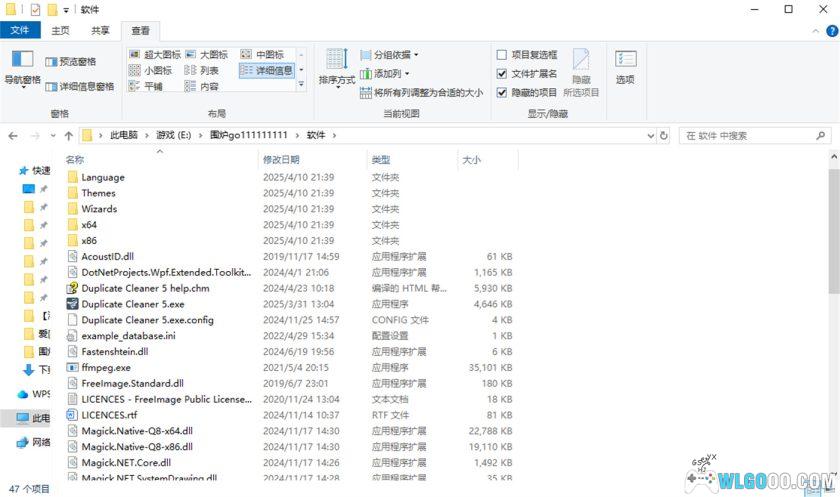Viewport: 840px width, 497px height.
Task: Sort by the 修改日期 date column header
Action: pos(281,160)
